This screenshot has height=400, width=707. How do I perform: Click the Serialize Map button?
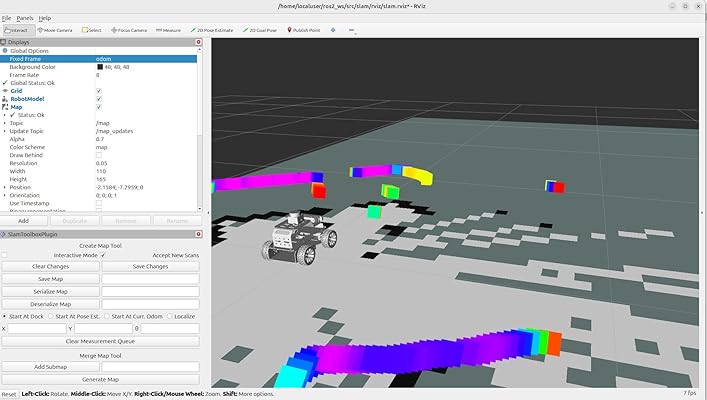51,291
